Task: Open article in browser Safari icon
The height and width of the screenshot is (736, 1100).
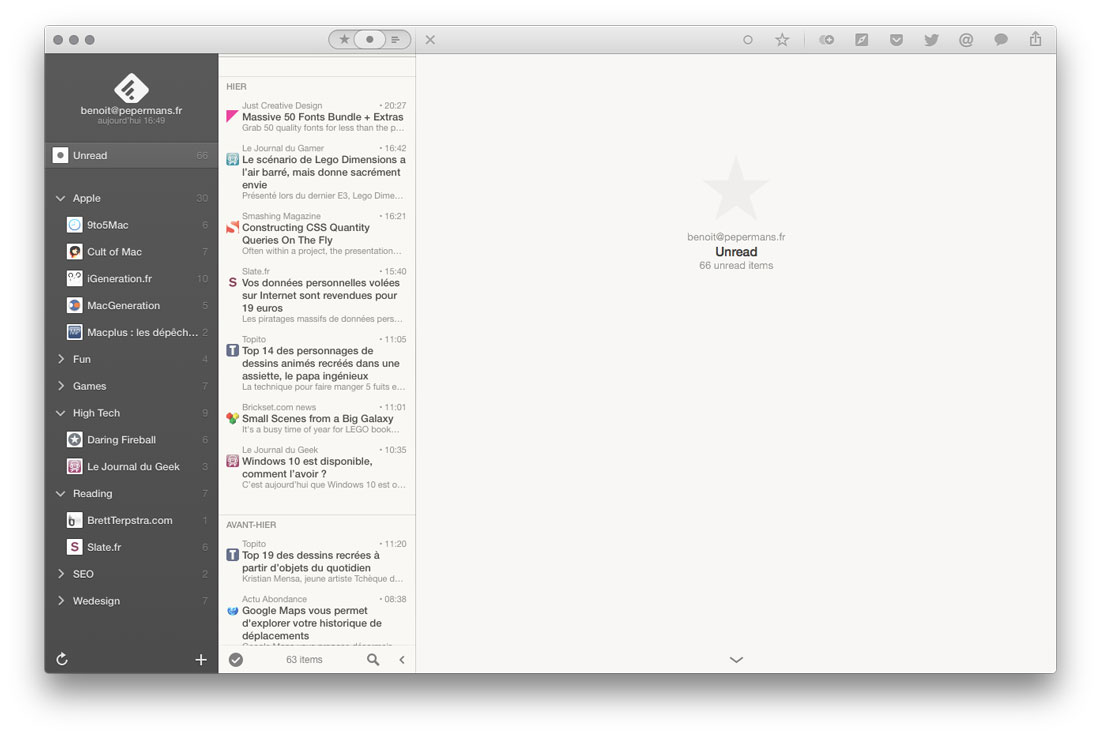Action: pyautogui.click(x=861, y=40)
